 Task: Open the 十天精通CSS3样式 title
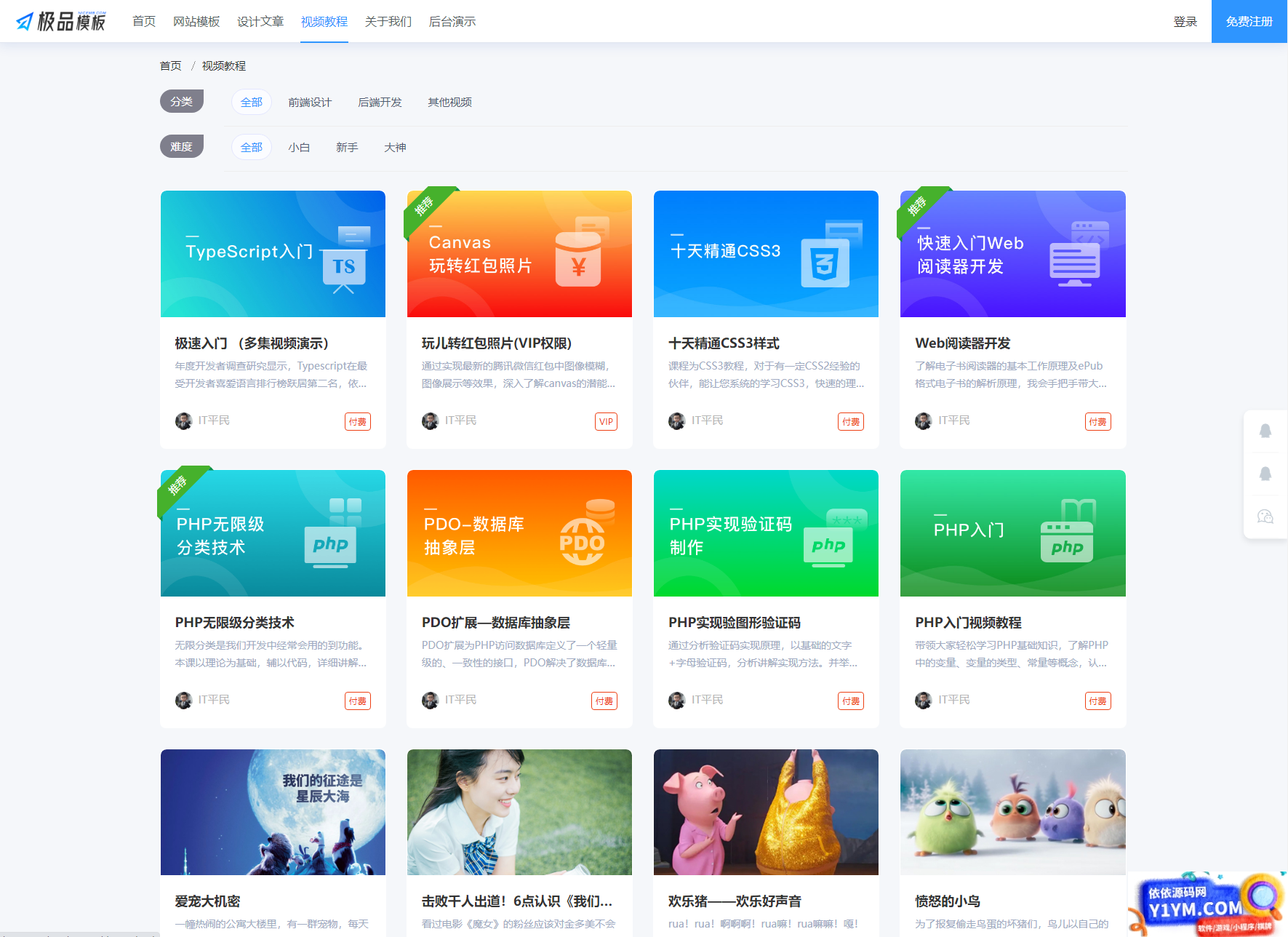coord(724,343)
